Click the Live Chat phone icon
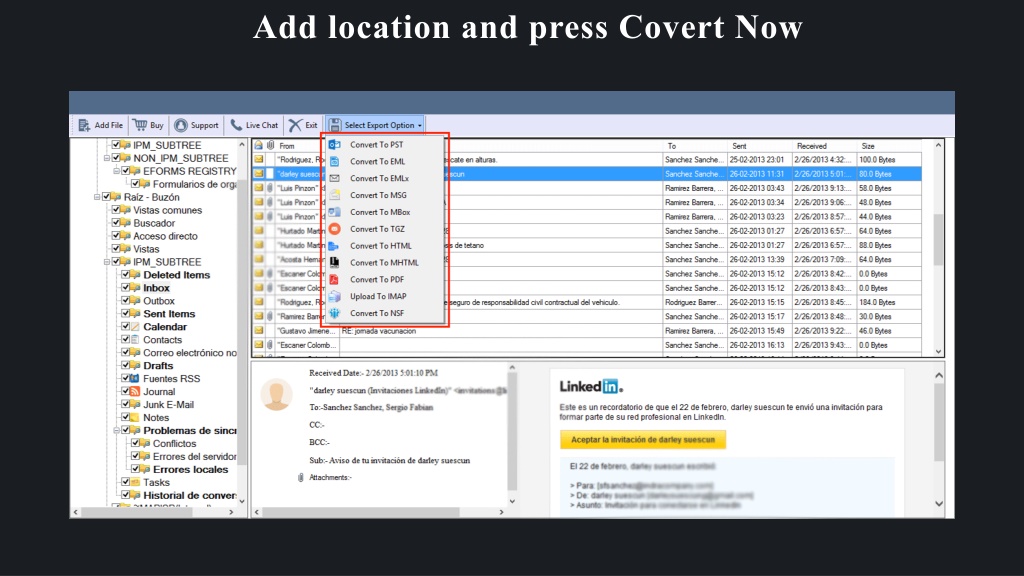1024x576 pixels. click(236, 125)
